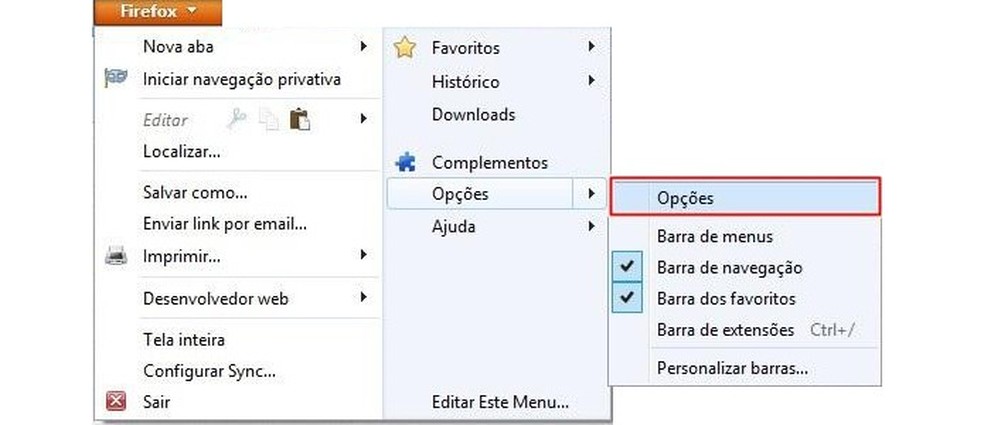Click Editar Este Menu...
Screen dimensions: 984x425
click(x=500, y=403)
